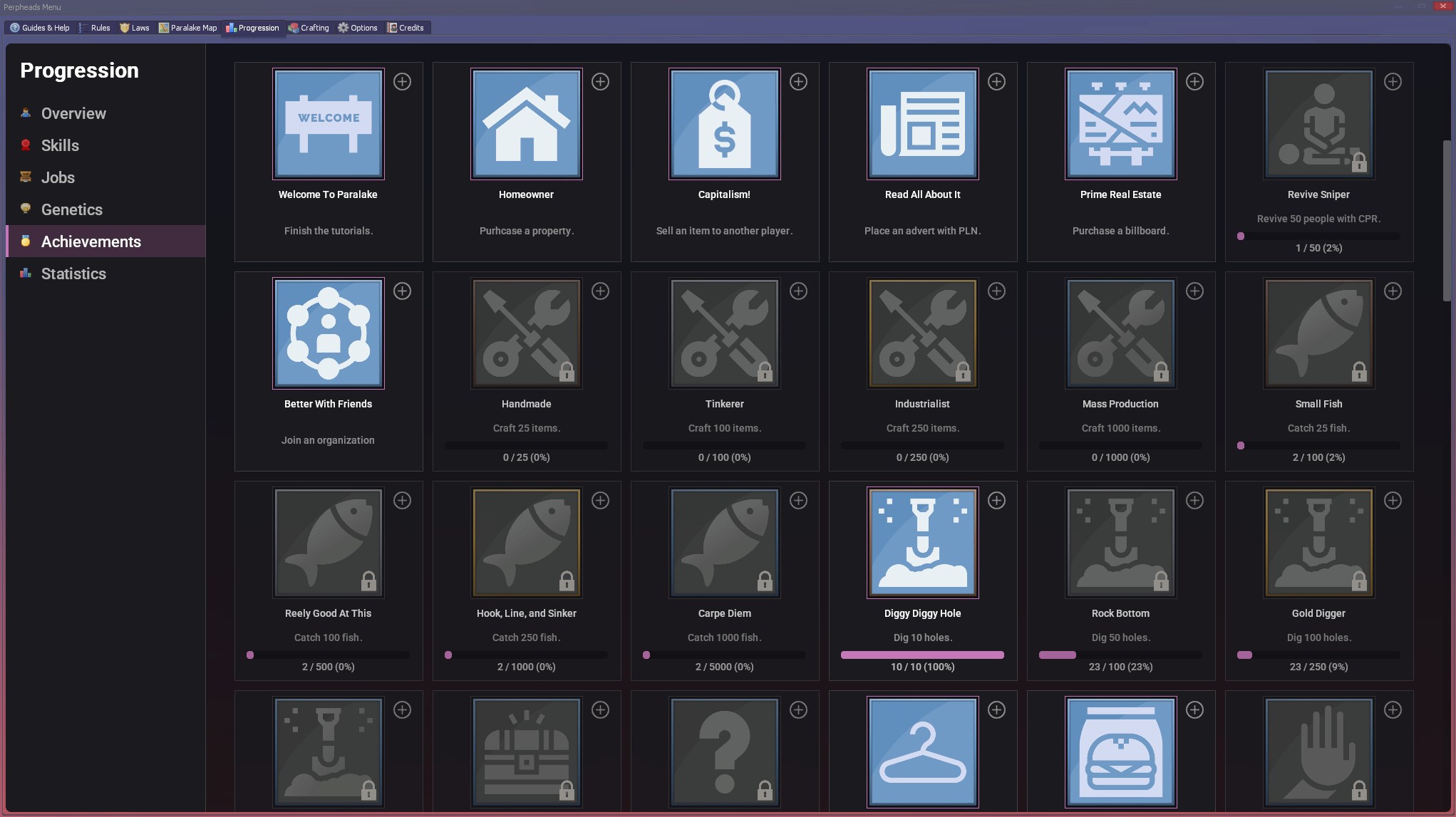
Task: Select the Capitalism! price tag icon
Action: point(725,124)
